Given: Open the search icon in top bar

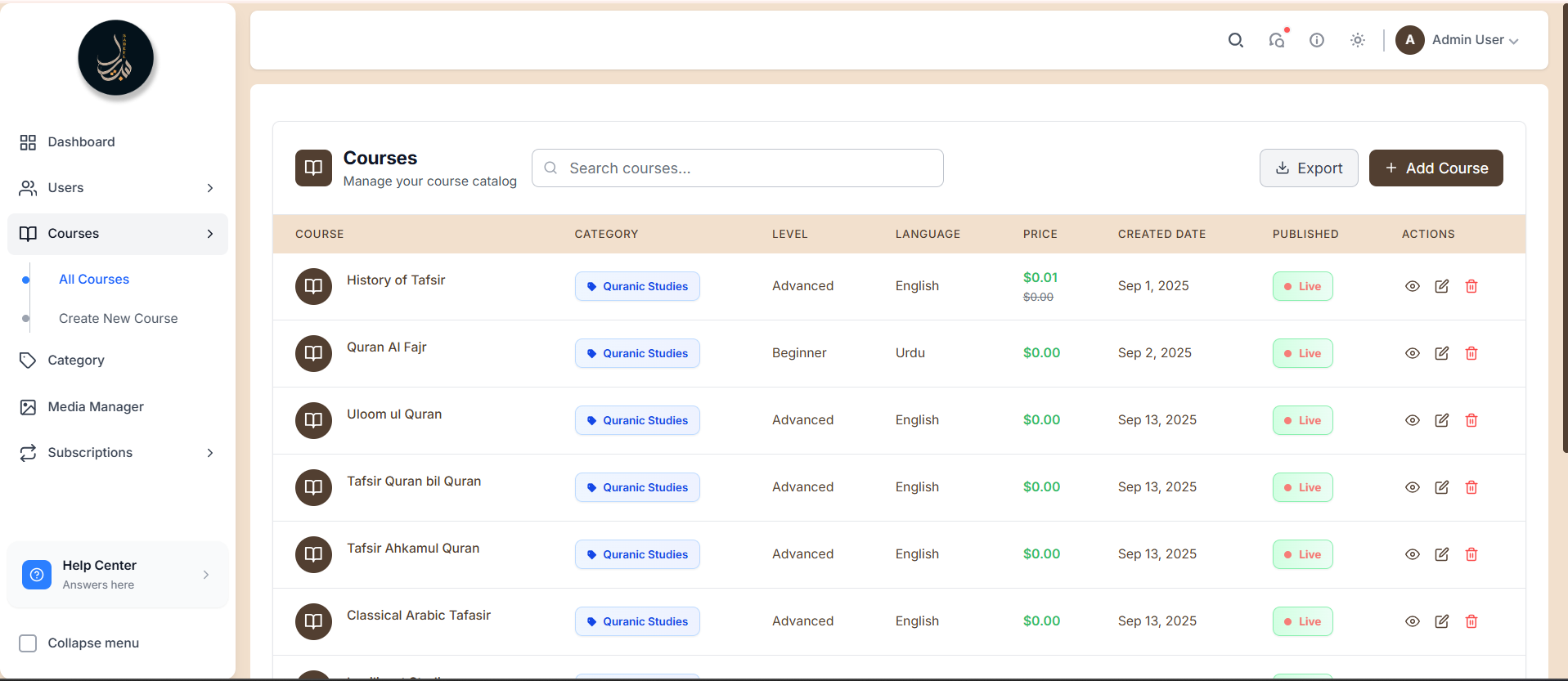Looking at the screenshot, I should (1235, 40).
